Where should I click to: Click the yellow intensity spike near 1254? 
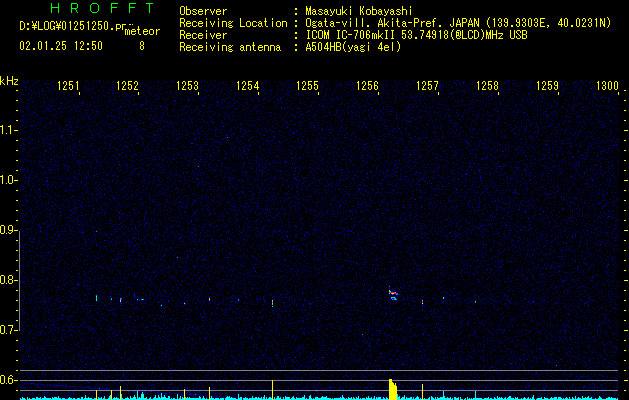272,390
